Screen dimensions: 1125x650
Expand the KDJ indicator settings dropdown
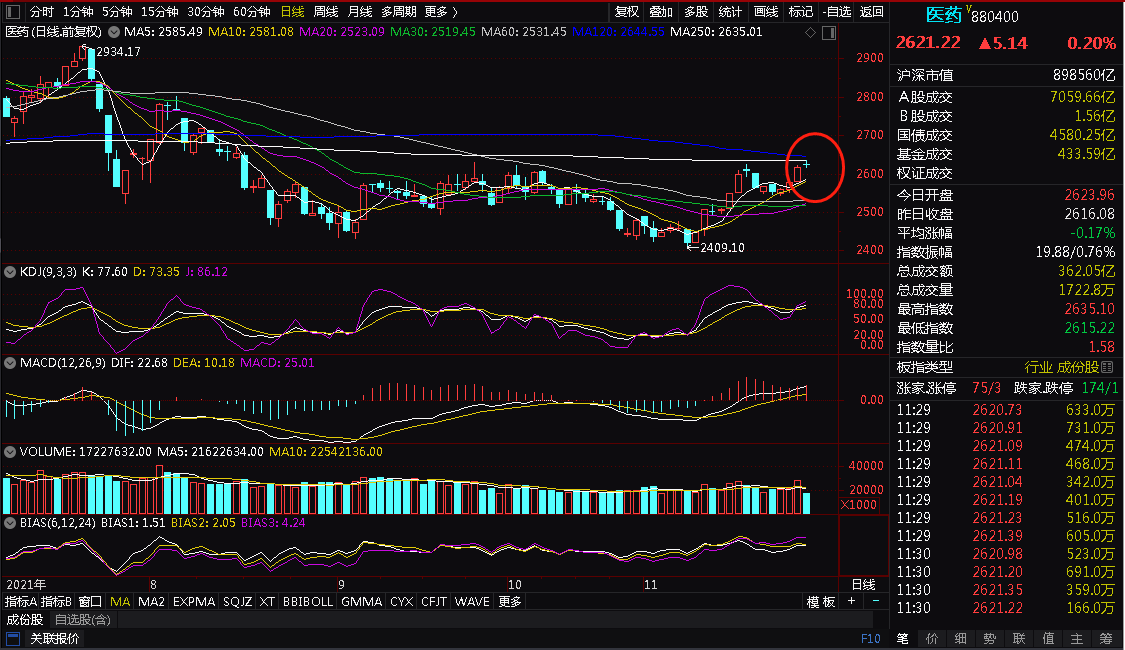click(x=10, y=272)
